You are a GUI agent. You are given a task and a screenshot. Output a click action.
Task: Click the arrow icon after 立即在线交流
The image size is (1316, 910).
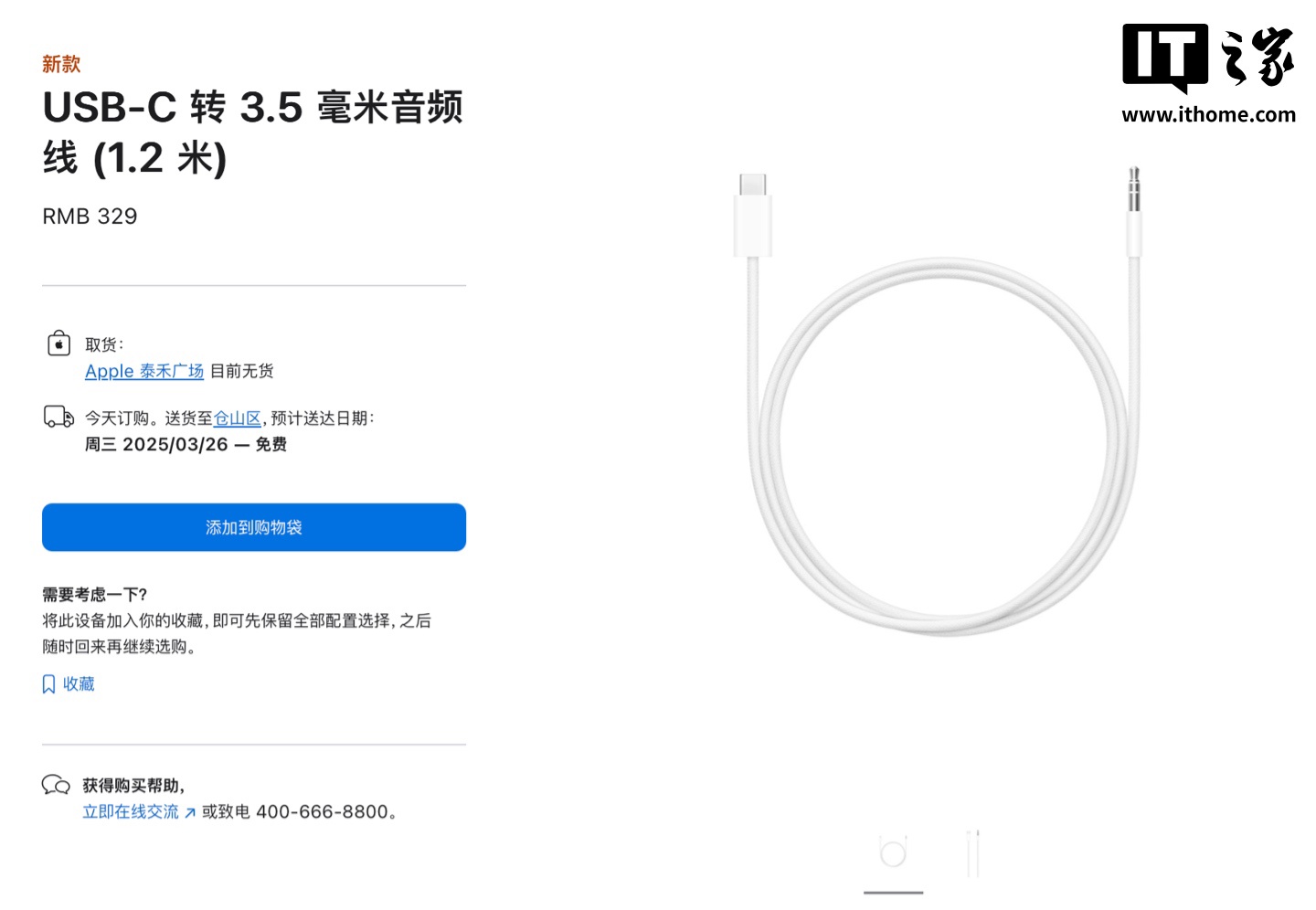(x=190, y=812)
